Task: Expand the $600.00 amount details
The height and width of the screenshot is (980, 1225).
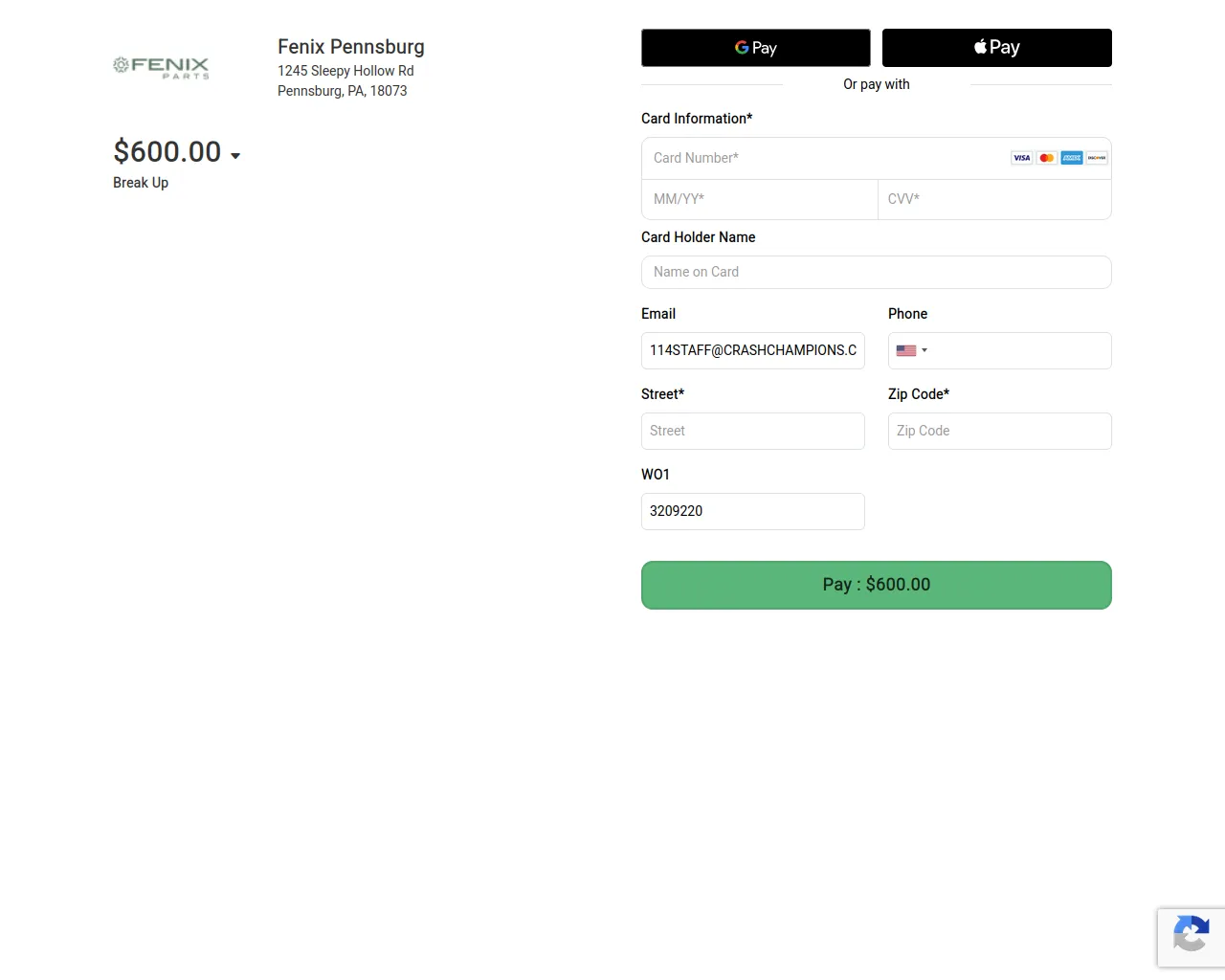Action: tap(235, 154)
